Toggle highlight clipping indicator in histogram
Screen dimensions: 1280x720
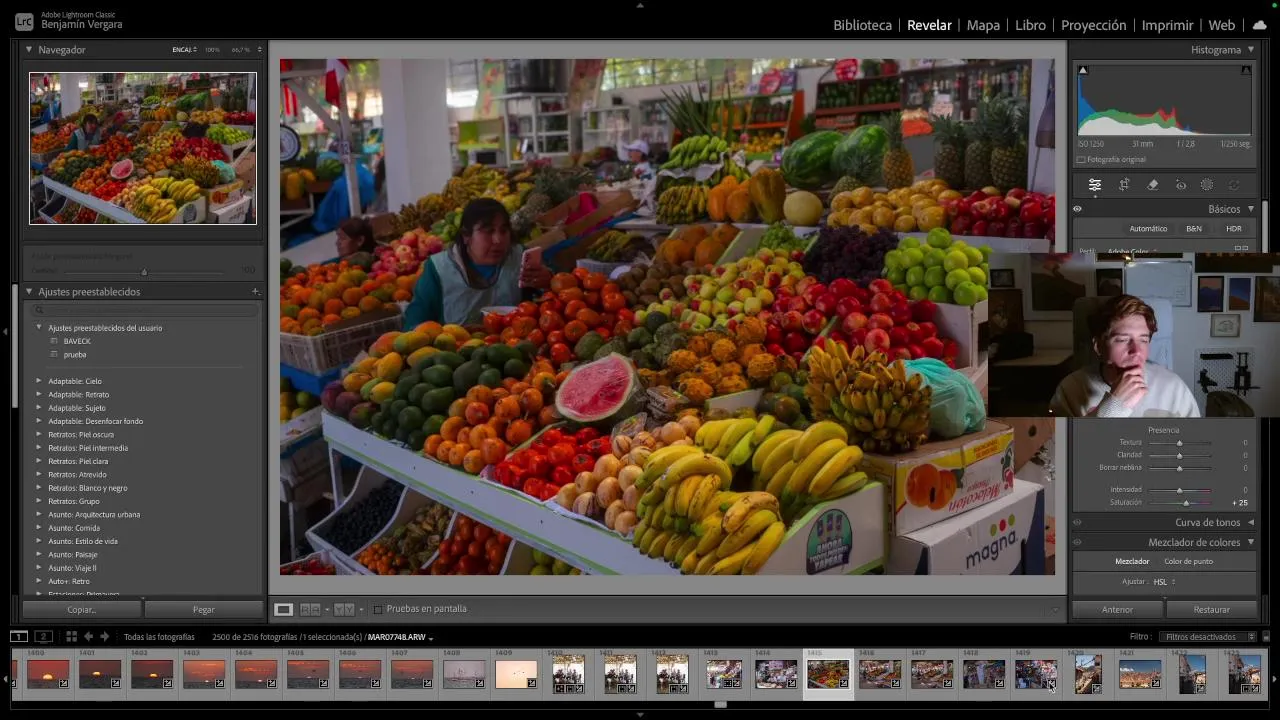click(1246, 70)
